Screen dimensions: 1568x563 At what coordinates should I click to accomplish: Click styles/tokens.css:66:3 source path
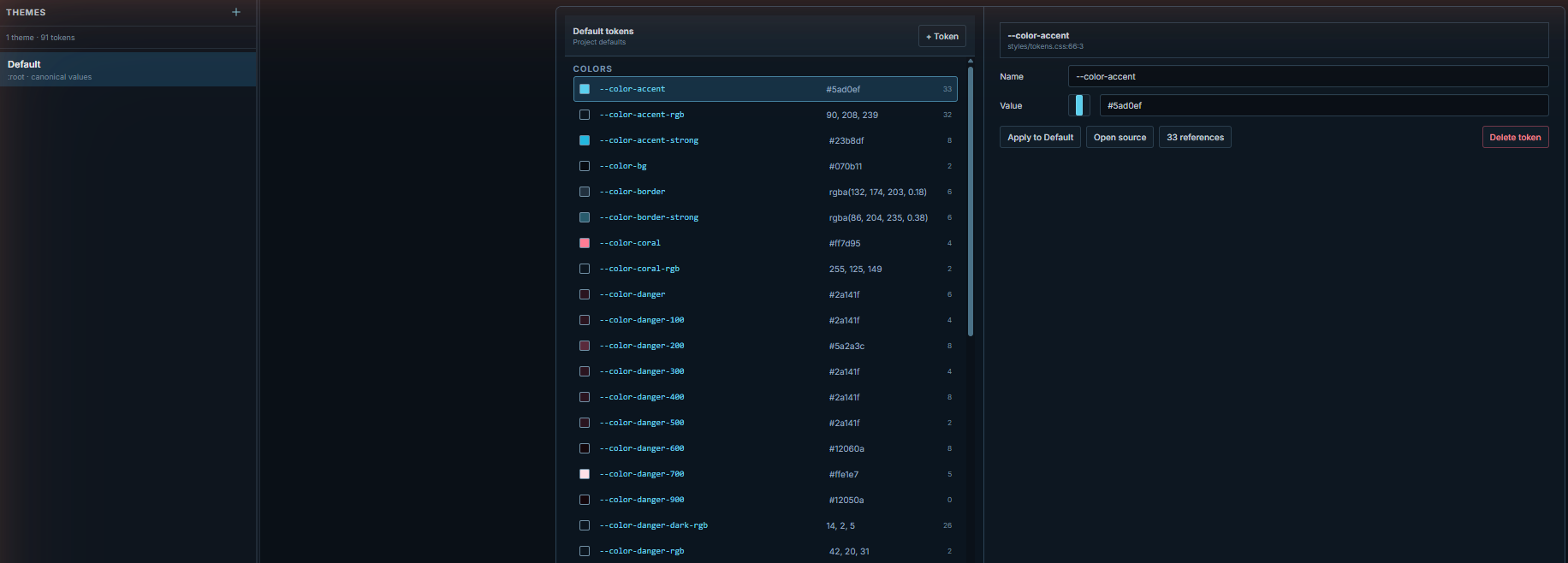click(1045, 46)
